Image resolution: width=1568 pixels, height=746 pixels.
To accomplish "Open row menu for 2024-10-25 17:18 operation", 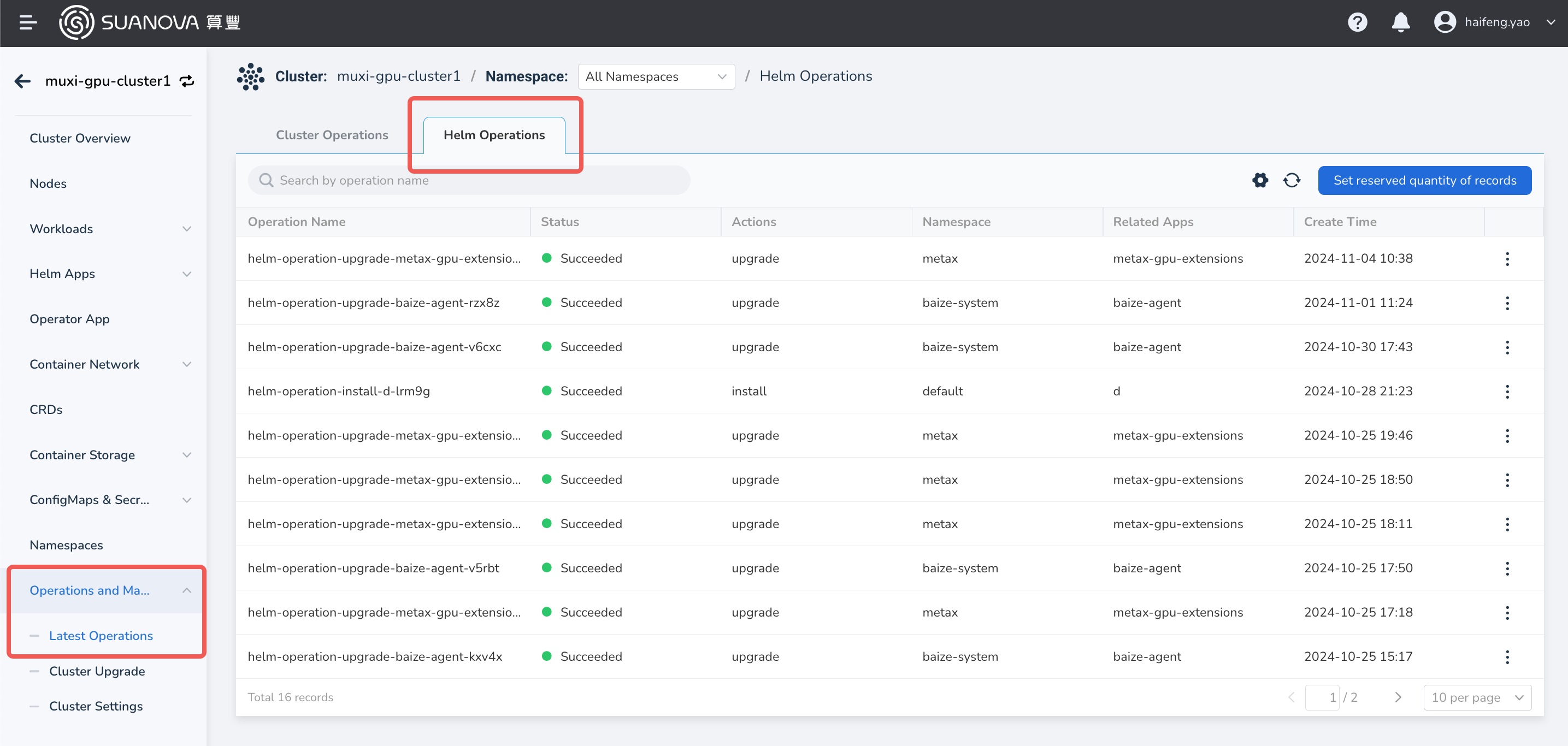I will click(1507, 613).
